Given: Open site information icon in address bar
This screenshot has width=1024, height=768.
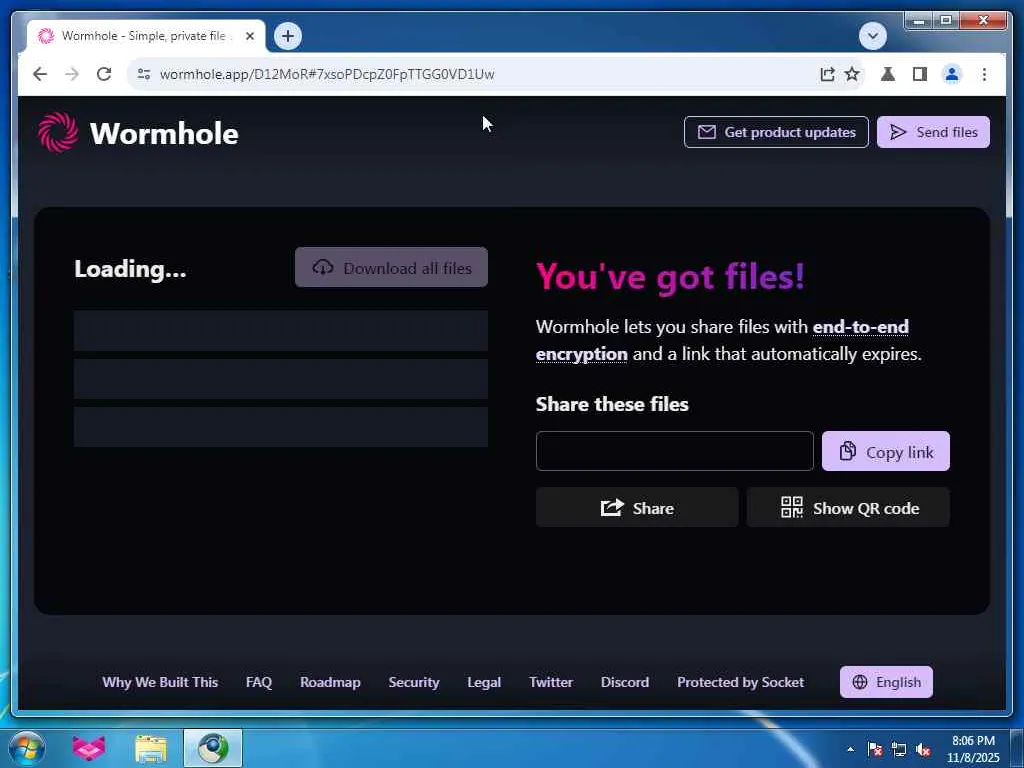Looking at the screenshot, I should coord(144,74).
